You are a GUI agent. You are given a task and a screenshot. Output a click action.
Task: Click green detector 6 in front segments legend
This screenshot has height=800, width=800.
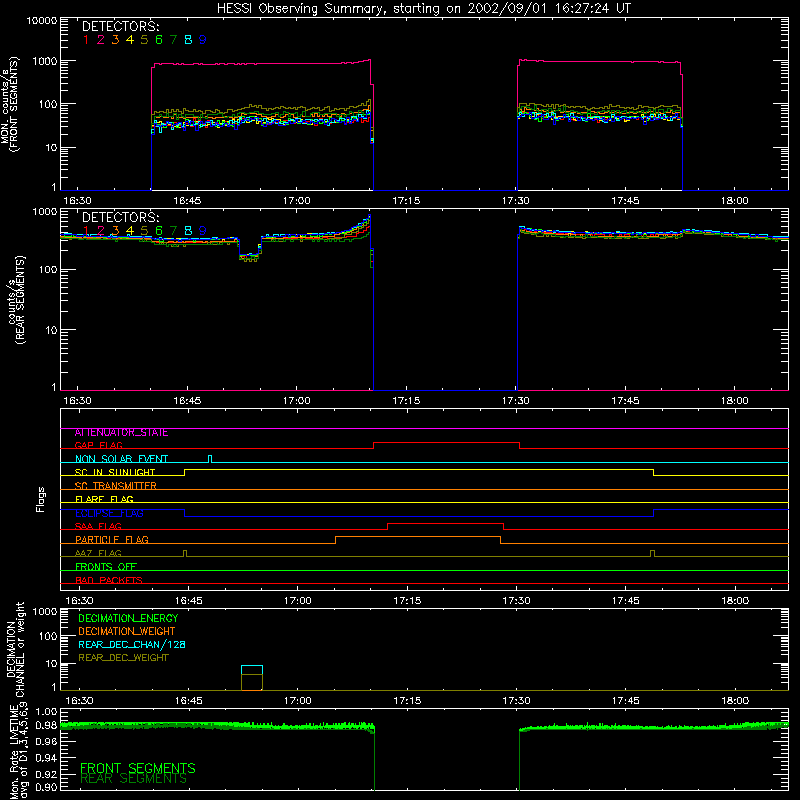[x=159, y=39]
